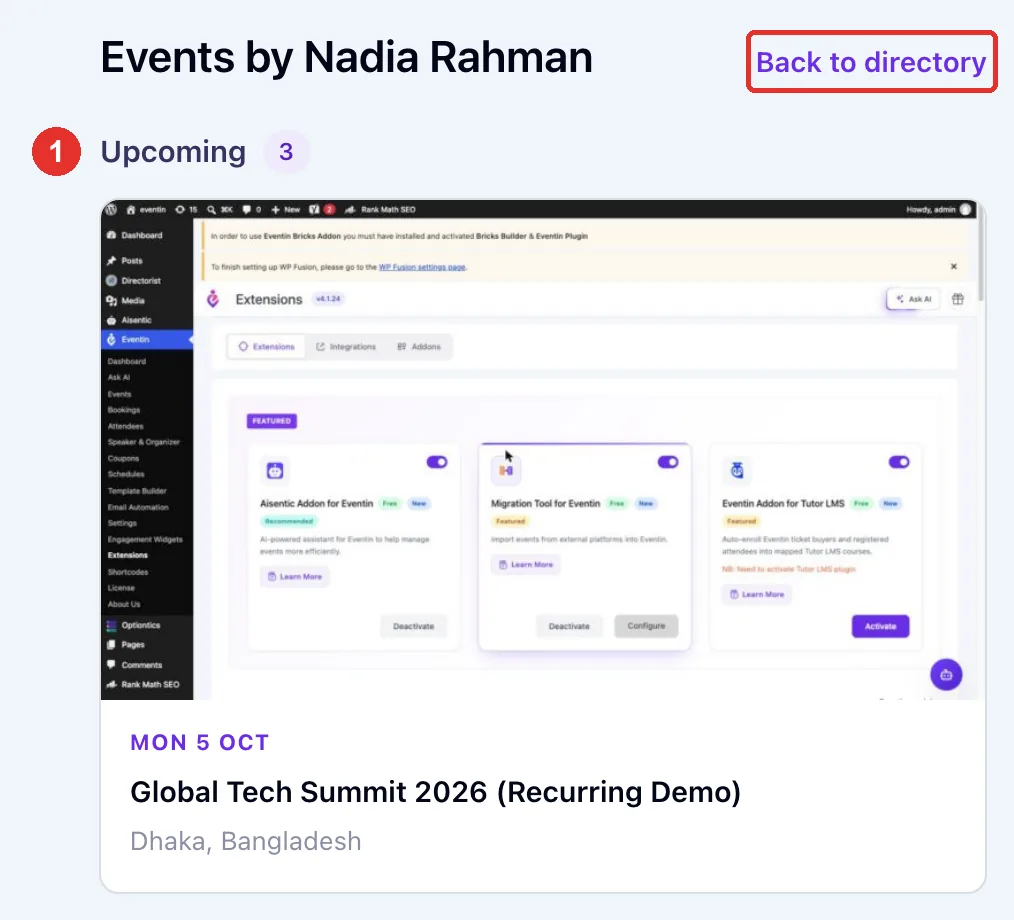1014x920 pixels.
Task: Open Bookings in the Eventin submenu
Action: coord(124,410)
